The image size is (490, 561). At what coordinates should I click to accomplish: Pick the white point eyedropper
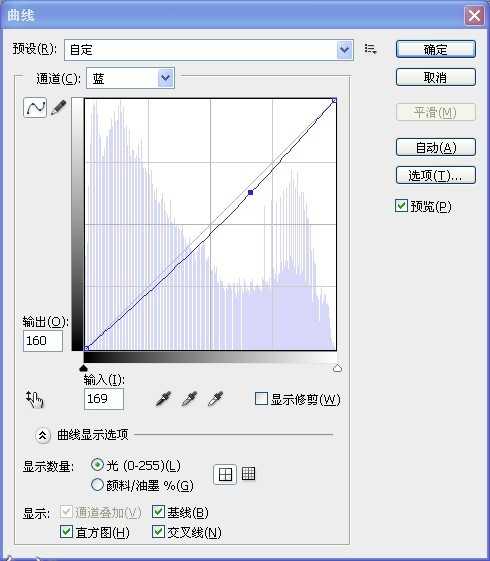point(216,399)
